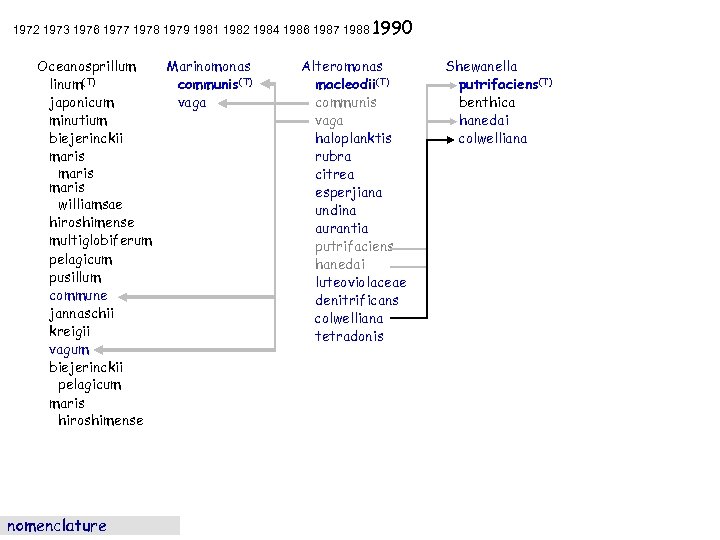
Task: Click the multiglobiferum species name
Action: tap(101, 241)
